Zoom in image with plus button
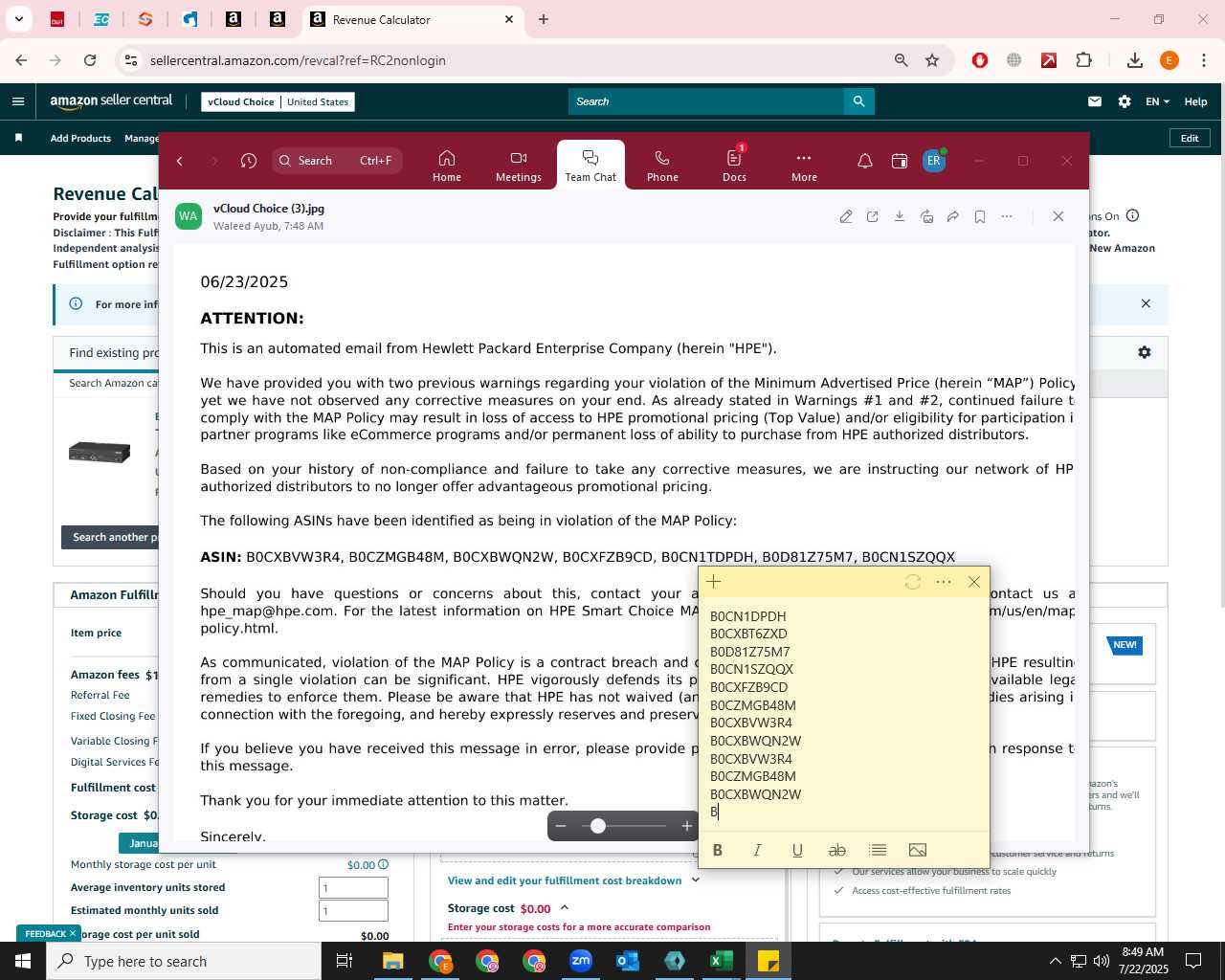 (686, 826)
